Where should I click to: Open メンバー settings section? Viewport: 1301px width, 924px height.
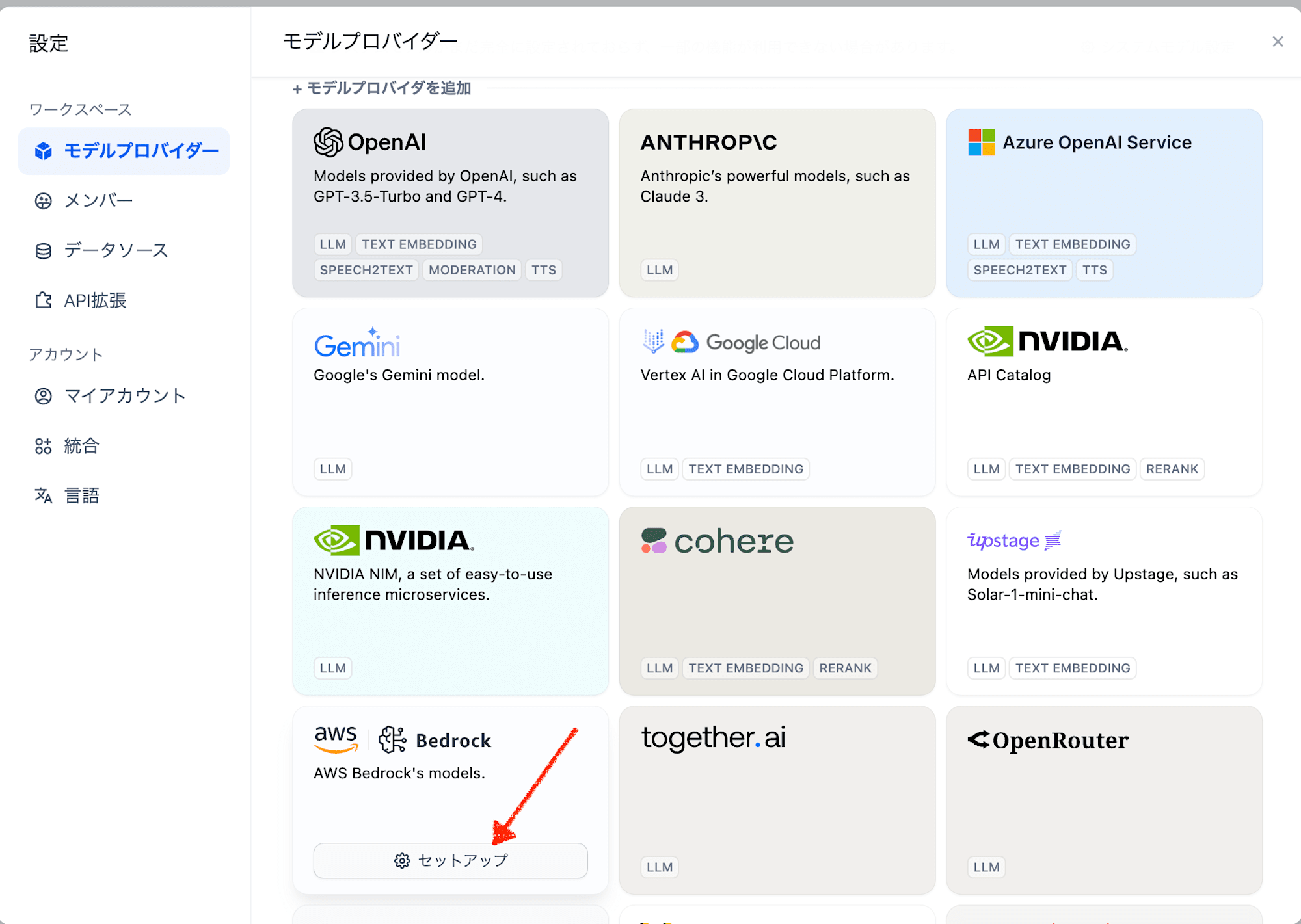coord(124,201)
